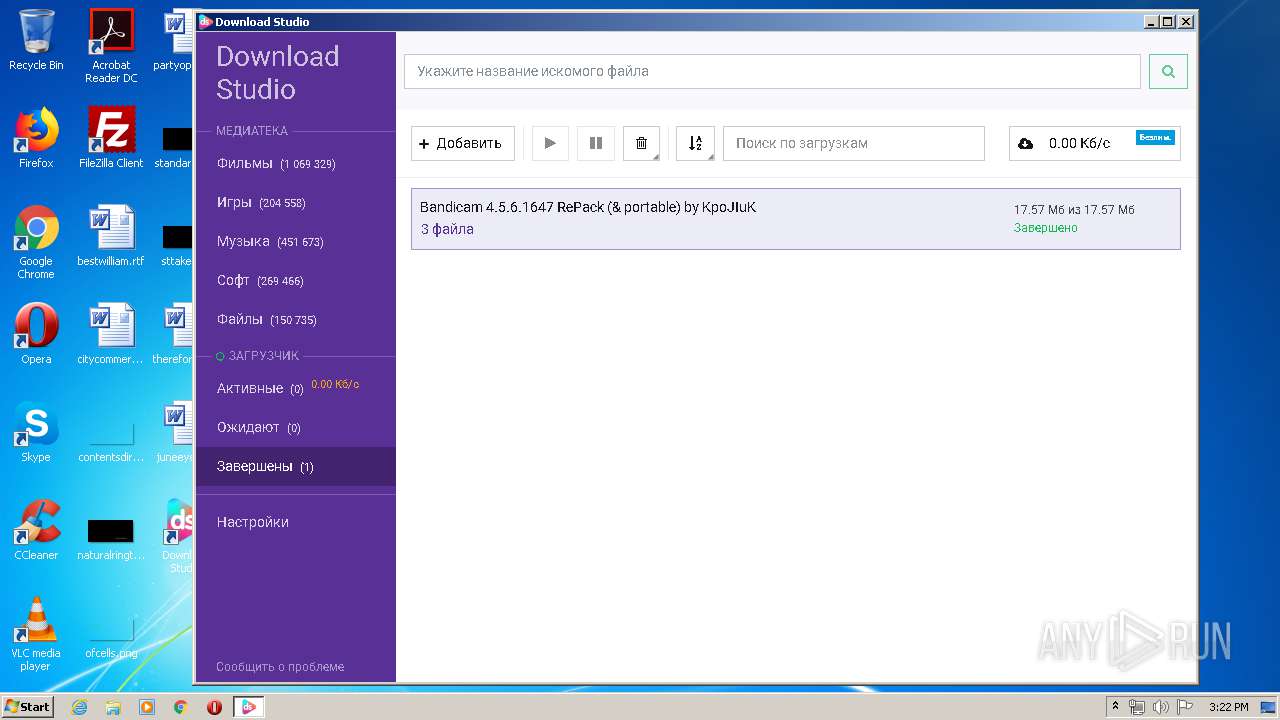1280x720 pixels.
Task: Start download with the play icon
Action: 550,143
